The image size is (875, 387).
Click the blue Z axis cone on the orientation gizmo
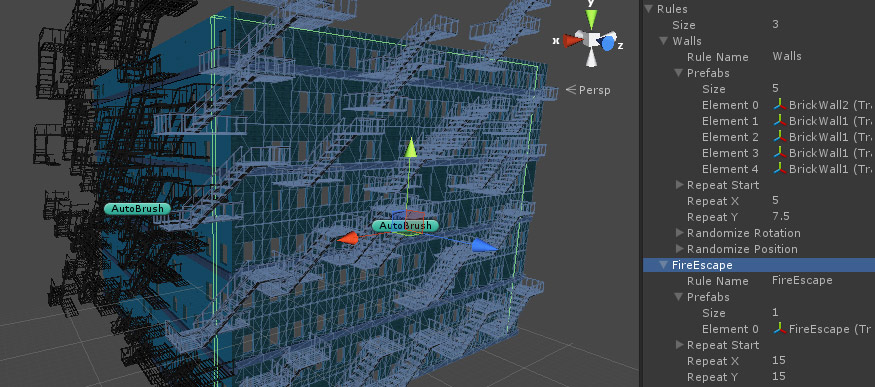[608, 43]
